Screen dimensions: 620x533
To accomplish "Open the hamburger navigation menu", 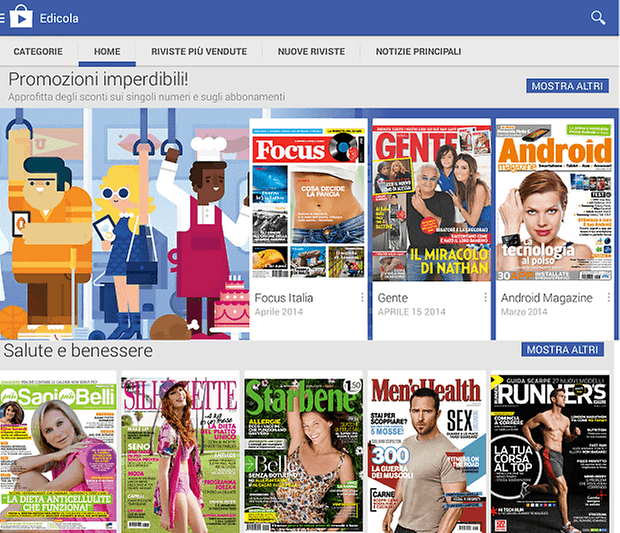I will pos(2,18).
